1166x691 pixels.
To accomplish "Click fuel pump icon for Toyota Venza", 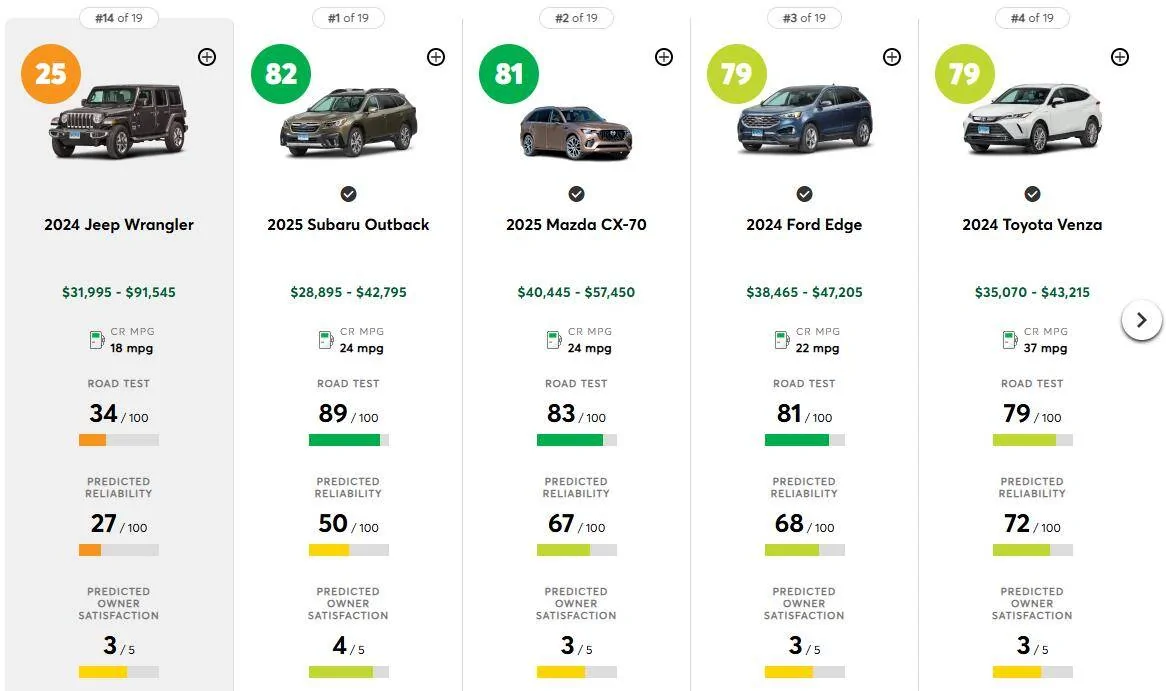I will point(1010,340).
